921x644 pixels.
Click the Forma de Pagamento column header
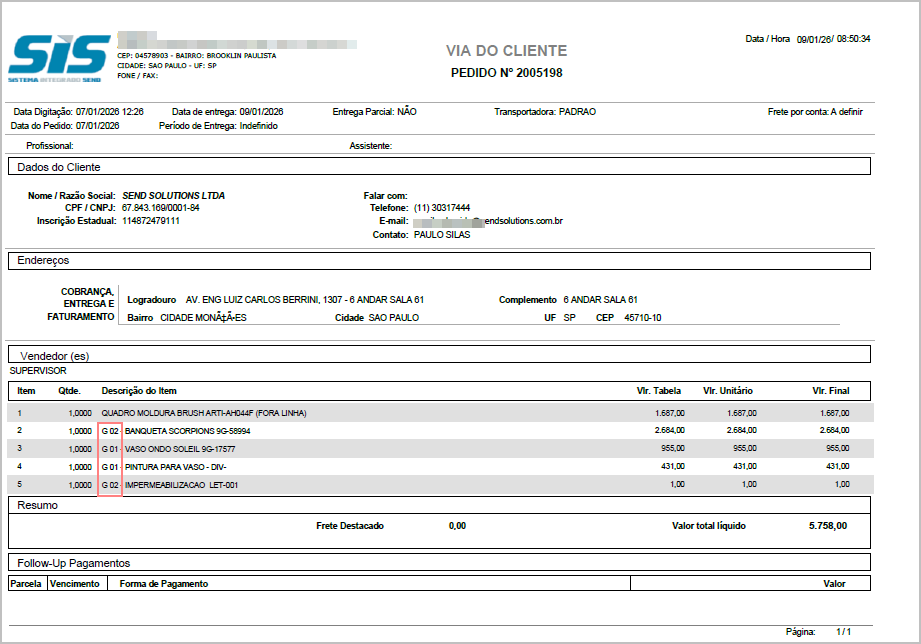coord(164,584)
